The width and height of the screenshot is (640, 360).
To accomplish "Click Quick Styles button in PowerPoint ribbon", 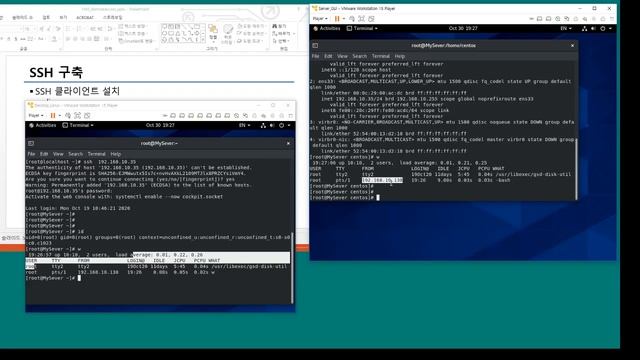I will coord(227,34).
